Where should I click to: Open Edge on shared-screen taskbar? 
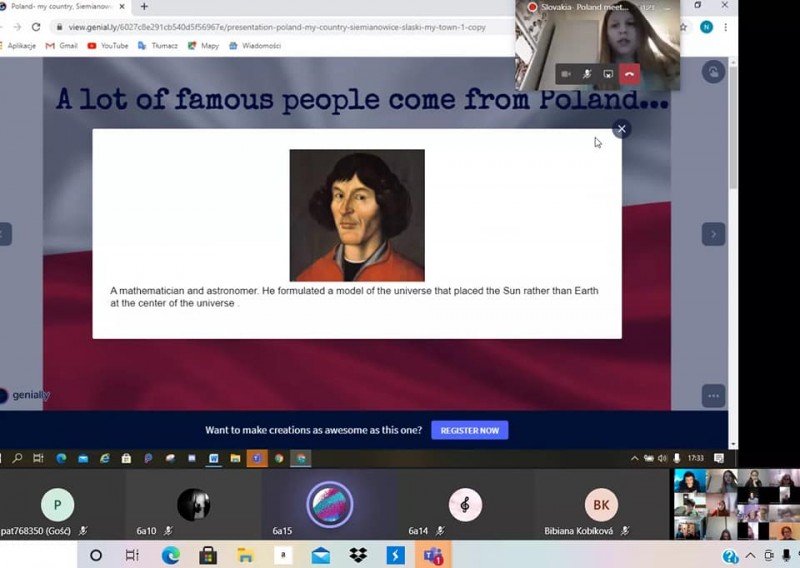coord(61,458)
